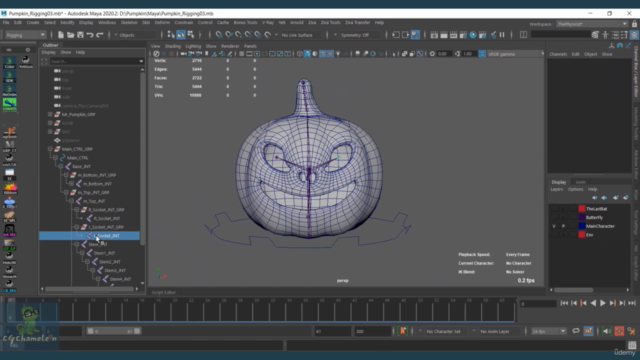
Task: Enable snap to grids magnet icon
Action: click(219, 35)
